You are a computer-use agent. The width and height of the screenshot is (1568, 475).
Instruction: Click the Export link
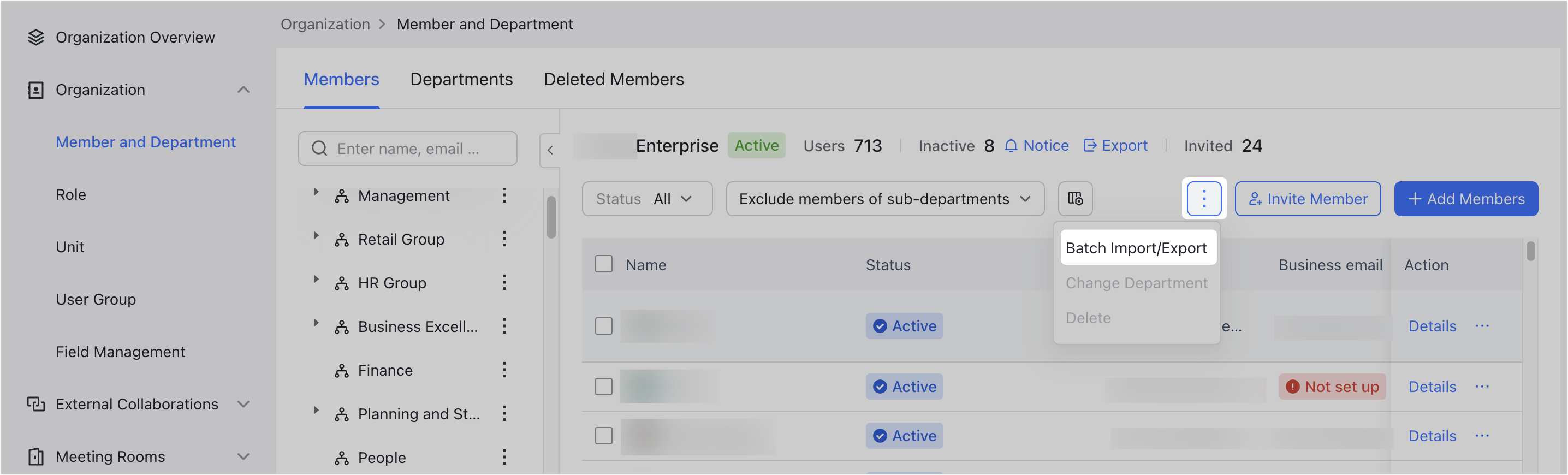[1115, 146]
